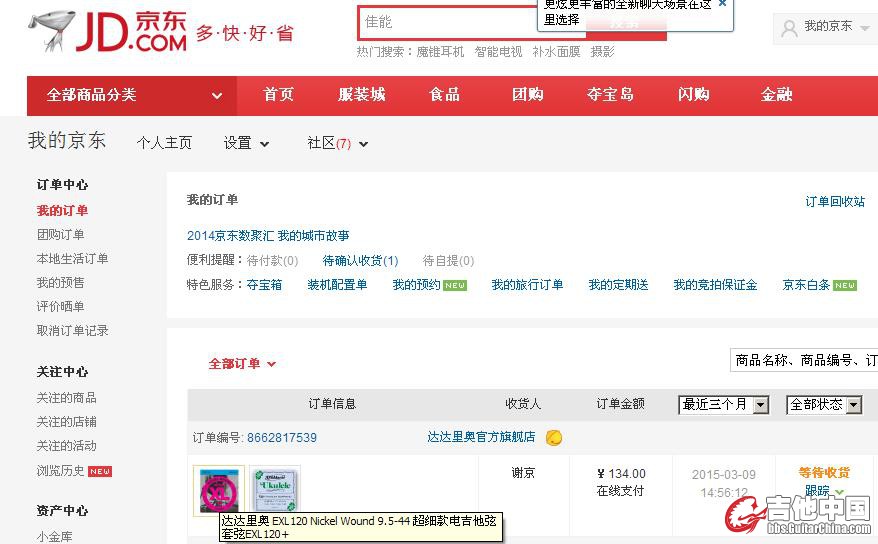Click the order date 2015-03-09
Viewport: 878px width, 544px height.
(723, 475)
